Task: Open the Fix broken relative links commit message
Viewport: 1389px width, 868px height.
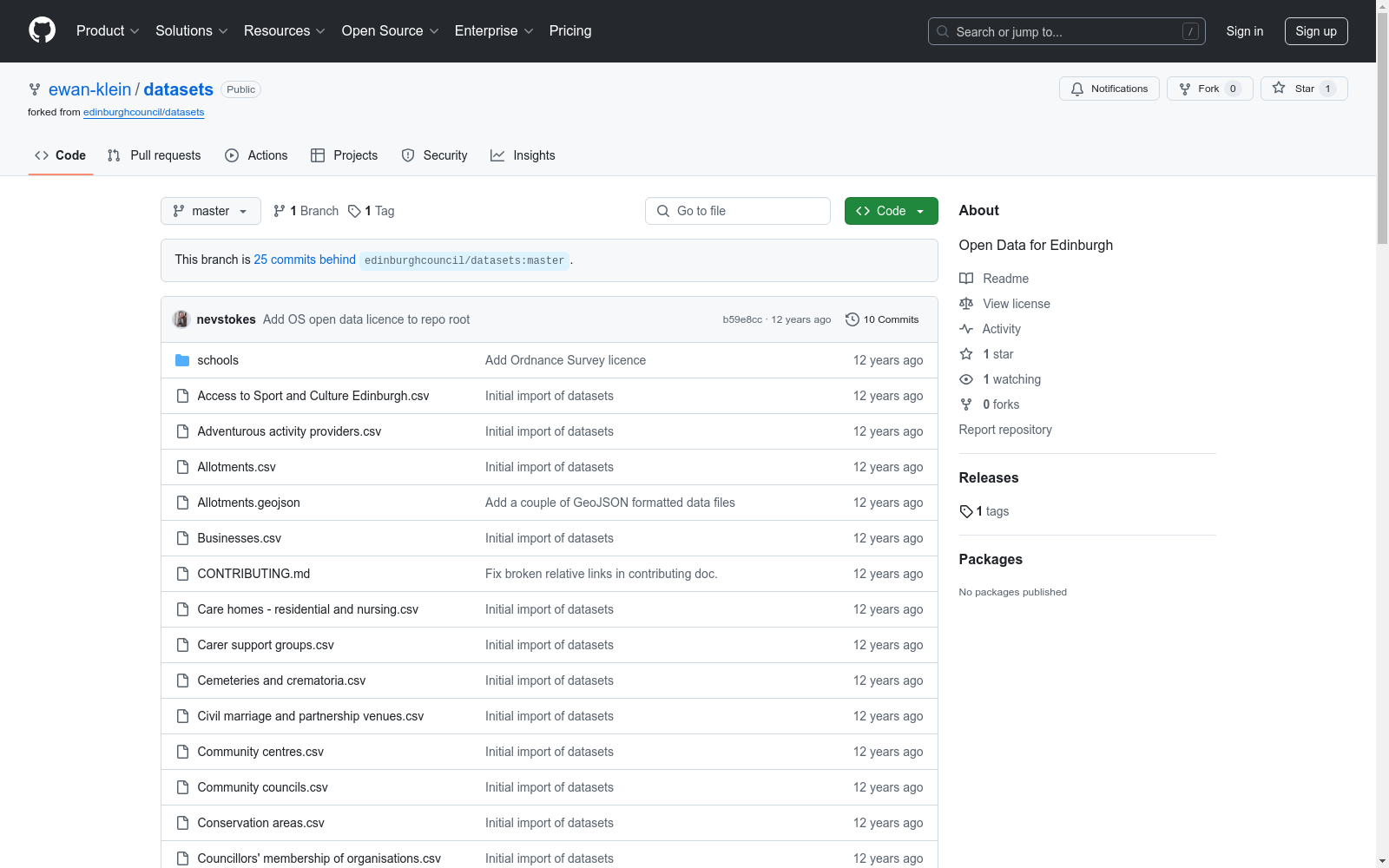Action: (601, 574)
